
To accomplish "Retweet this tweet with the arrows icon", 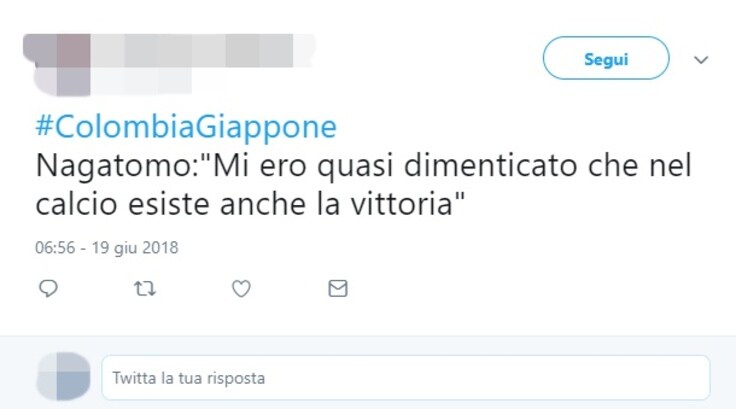I will [x=145, y=288].
